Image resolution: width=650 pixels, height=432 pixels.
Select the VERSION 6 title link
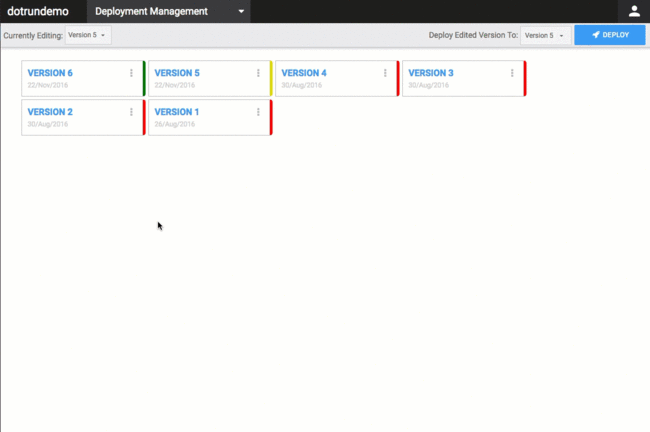pyautogui.click(x=50, y=73)
